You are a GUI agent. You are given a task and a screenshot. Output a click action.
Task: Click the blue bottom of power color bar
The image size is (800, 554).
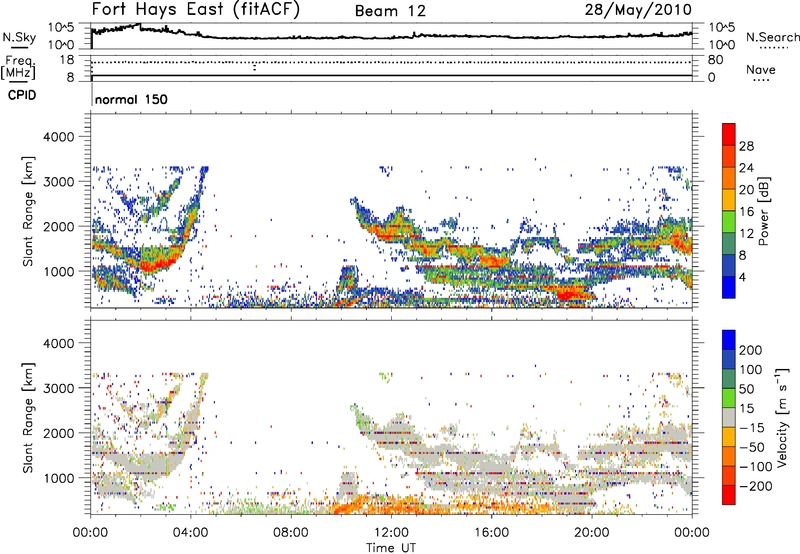click(729, 287)
